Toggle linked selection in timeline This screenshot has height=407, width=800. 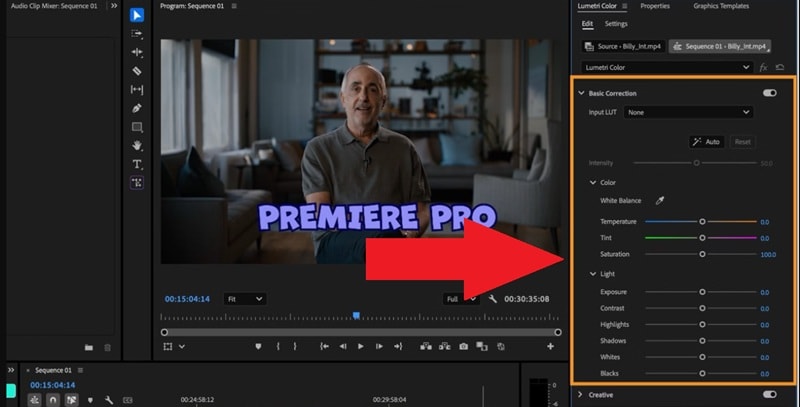(71, 400)
